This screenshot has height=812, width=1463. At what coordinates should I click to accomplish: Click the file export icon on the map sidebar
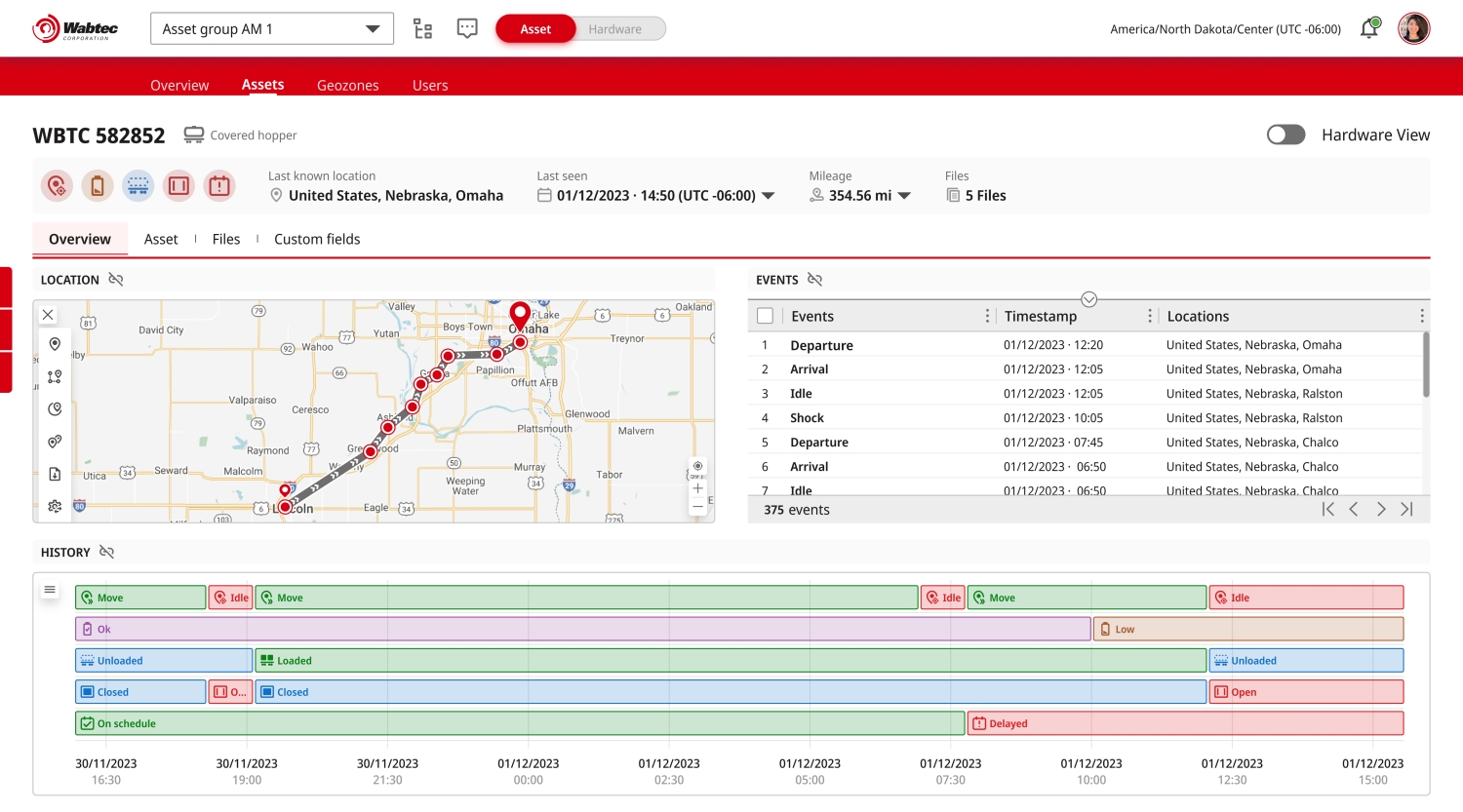click(55, 473)
